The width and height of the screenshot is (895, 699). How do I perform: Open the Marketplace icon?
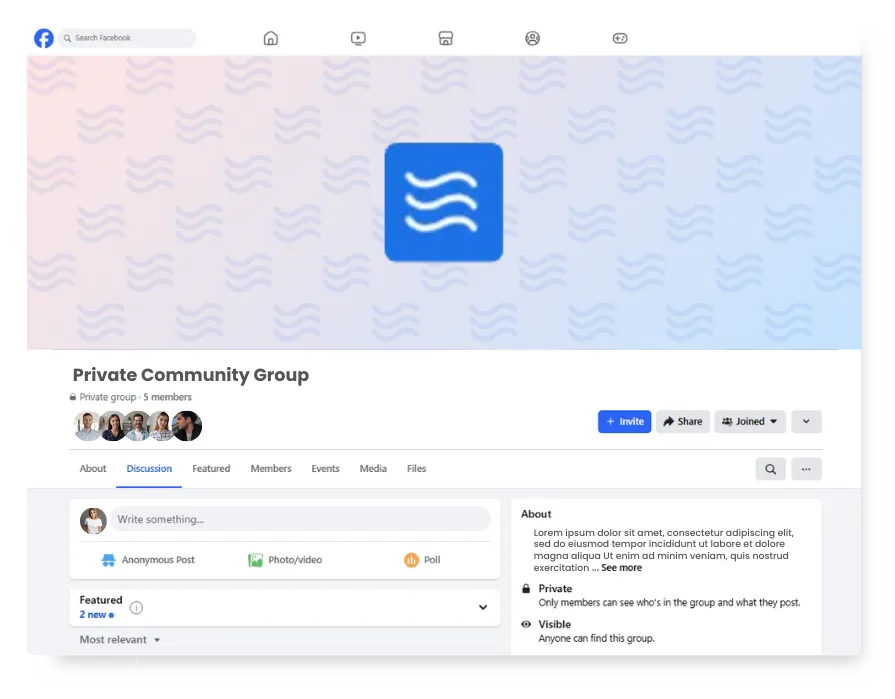pos(446,38)
